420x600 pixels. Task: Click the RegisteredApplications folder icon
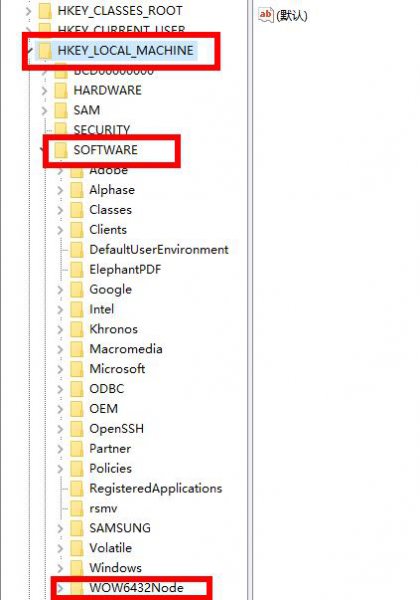[x=77, y=488]
